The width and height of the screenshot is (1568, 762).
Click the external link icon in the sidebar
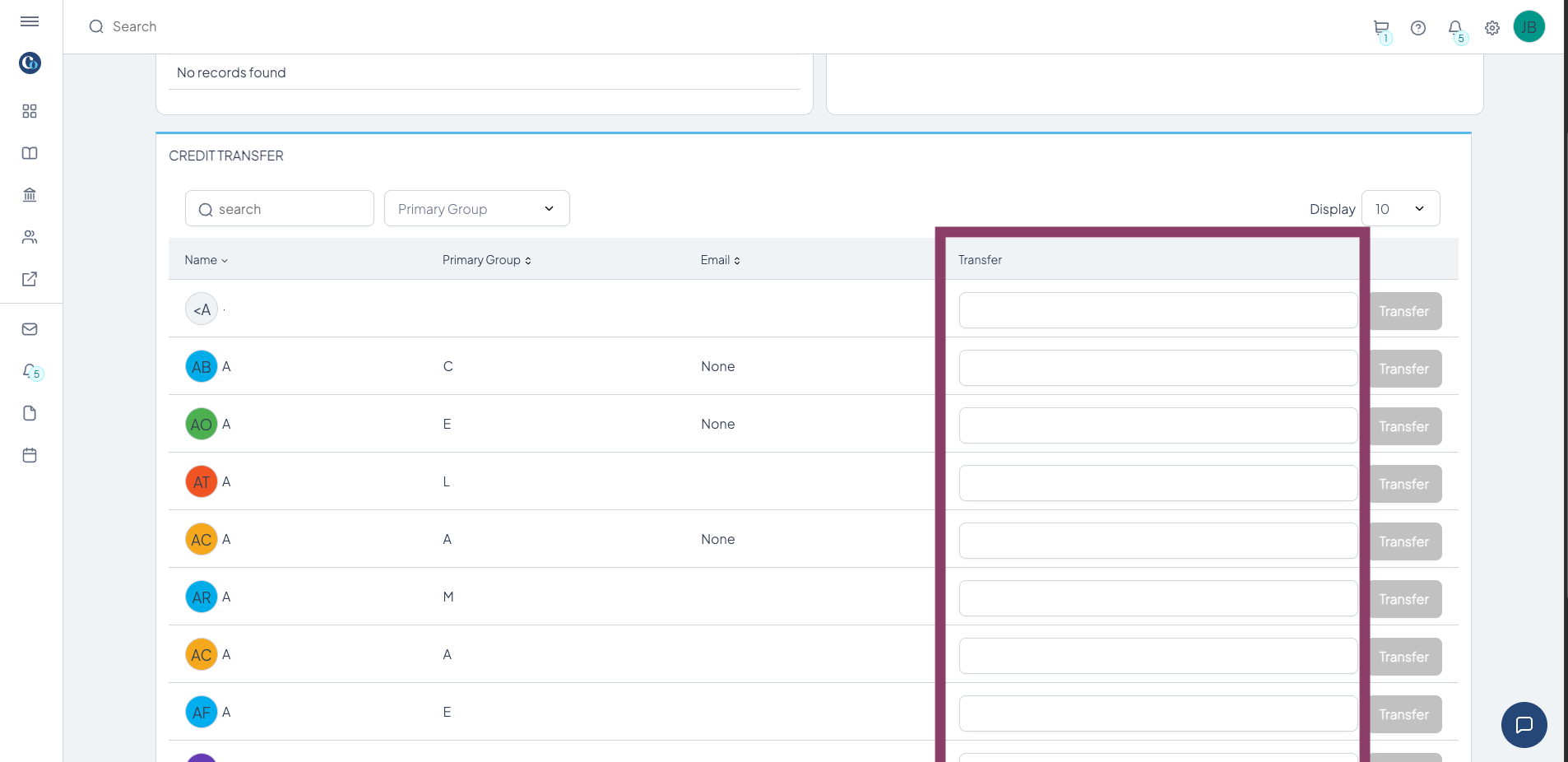(x=30, y=279)
